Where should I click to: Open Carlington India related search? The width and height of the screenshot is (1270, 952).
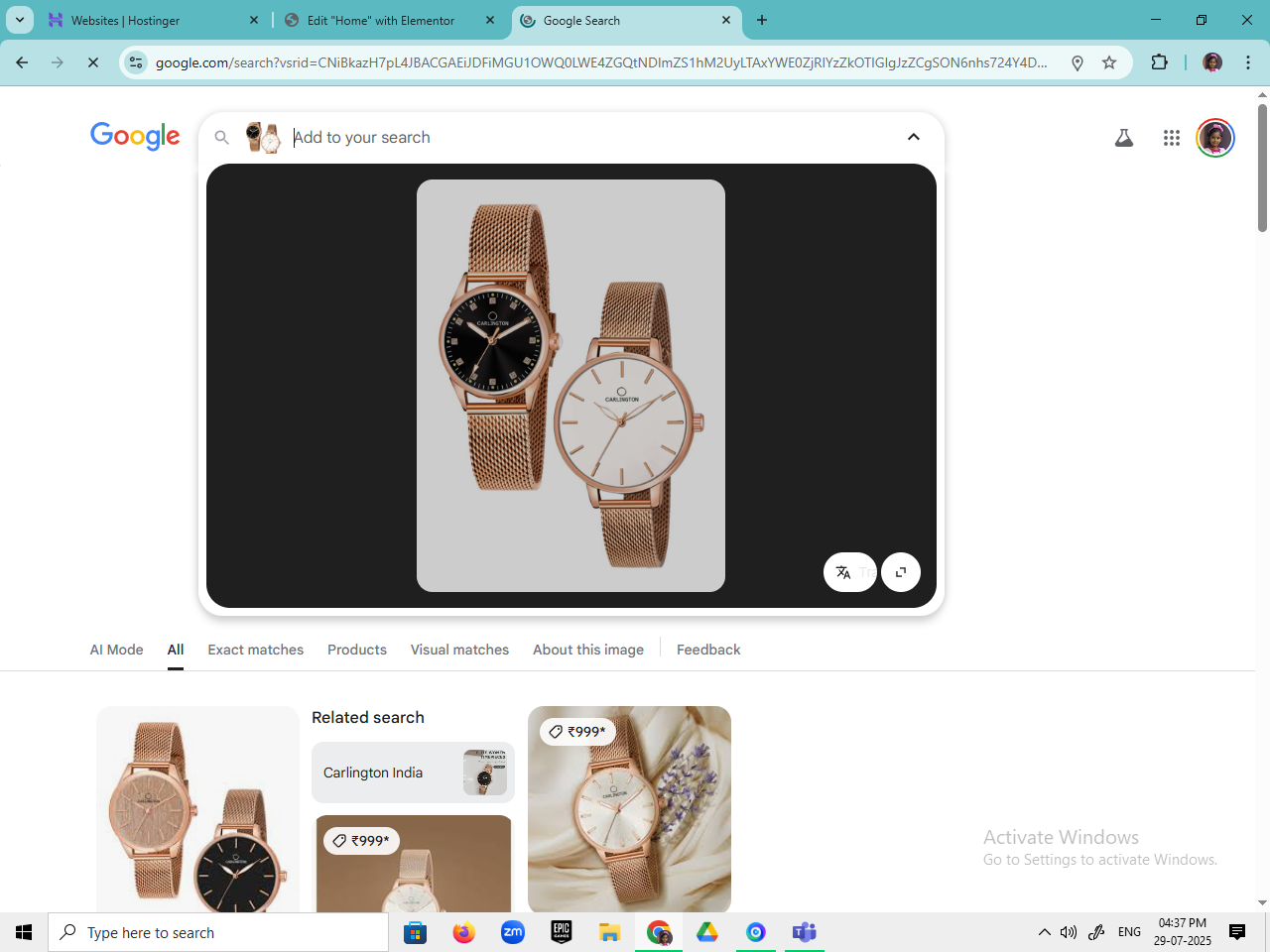(x=413, y=773)
